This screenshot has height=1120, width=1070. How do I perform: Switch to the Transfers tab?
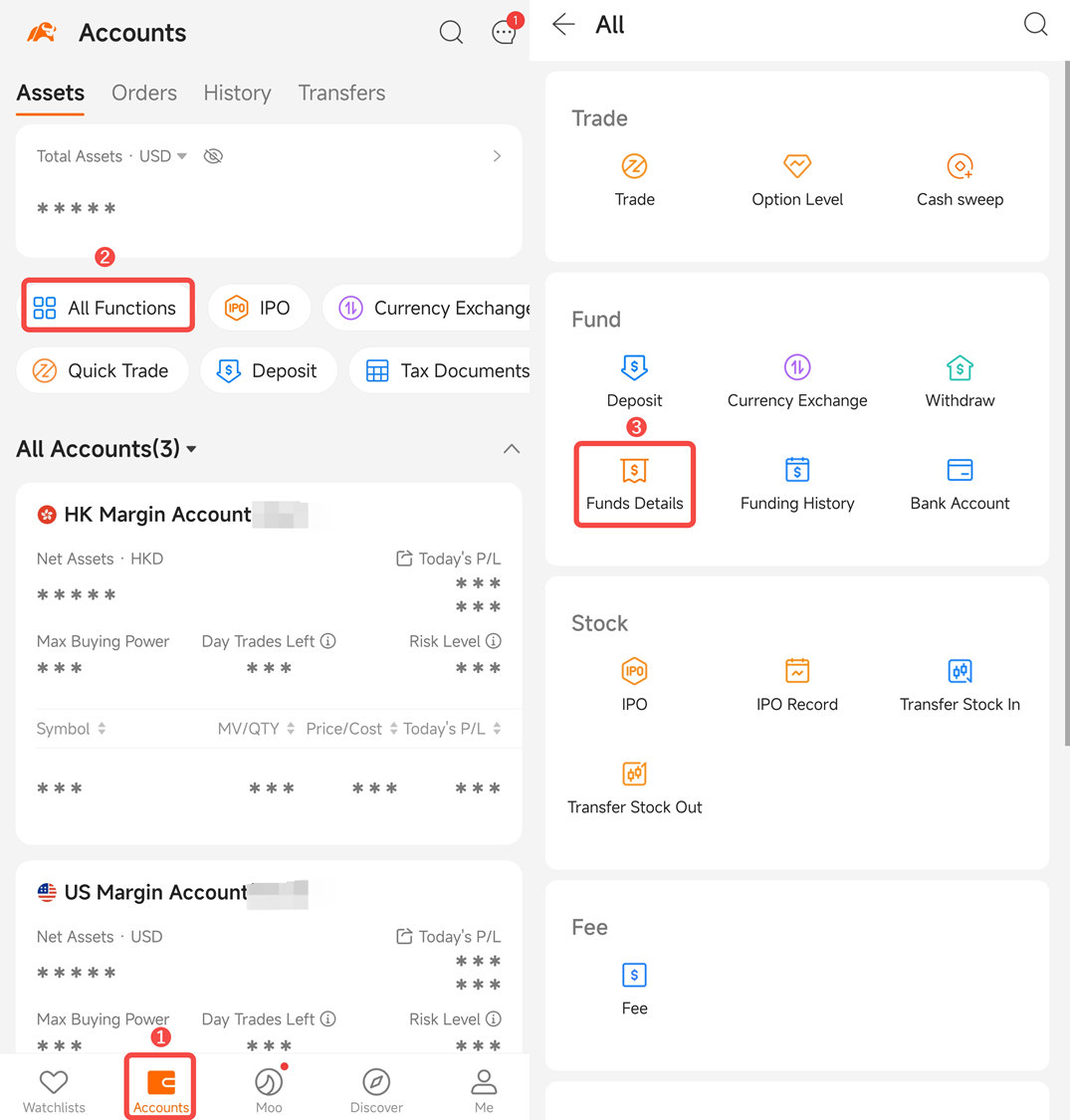point(341,93)
